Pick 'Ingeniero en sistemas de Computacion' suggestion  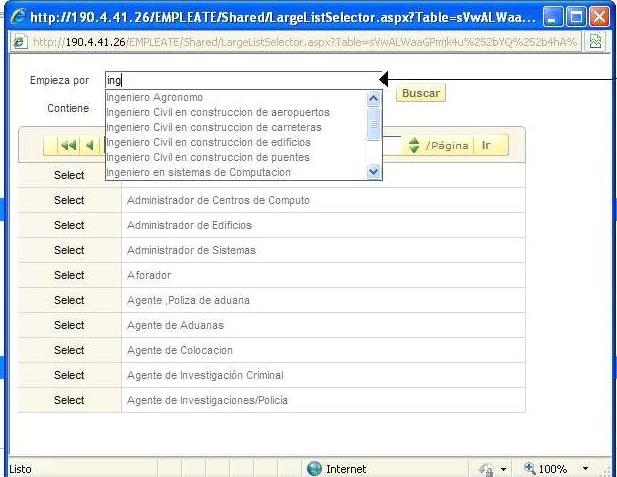[198, 173]
